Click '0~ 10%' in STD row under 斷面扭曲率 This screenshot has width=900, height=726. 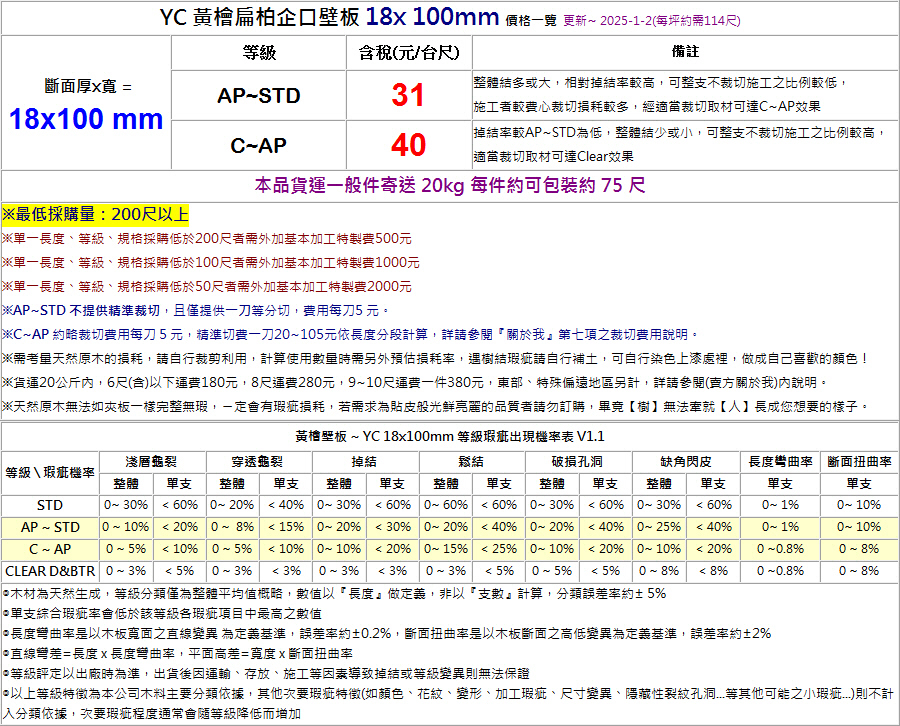(x=859, y=505)
